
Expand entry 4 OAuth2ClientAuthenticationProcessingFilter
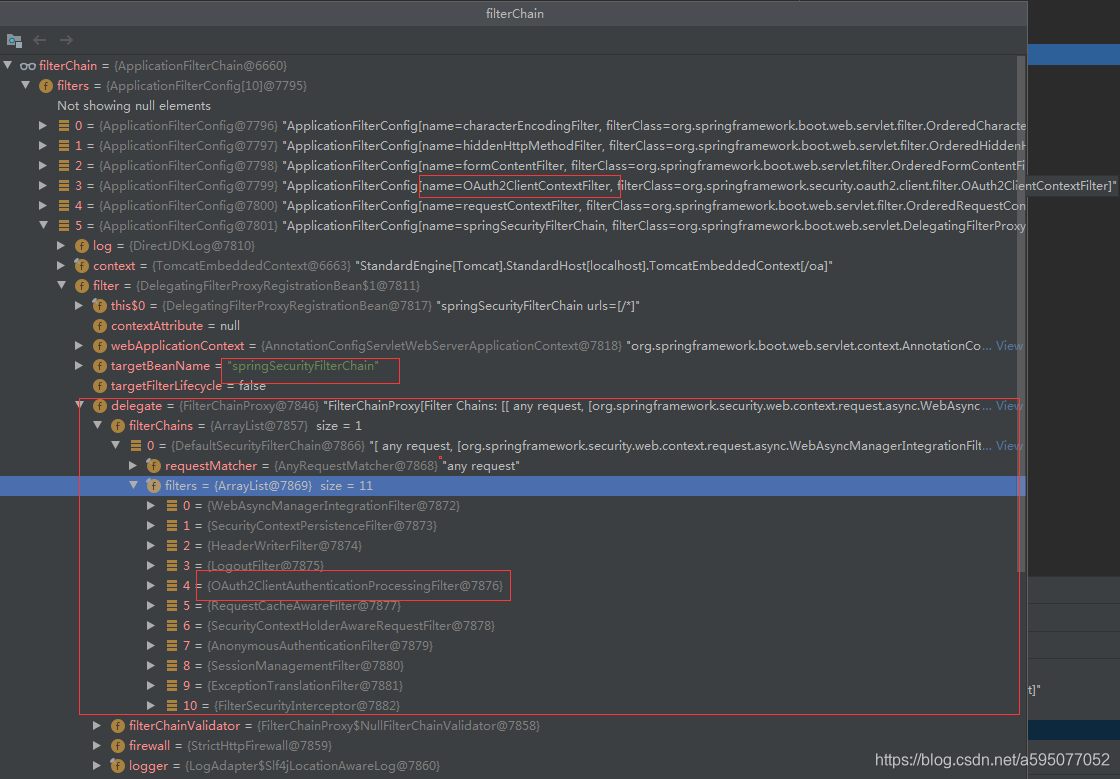click(x=150, y=585)
